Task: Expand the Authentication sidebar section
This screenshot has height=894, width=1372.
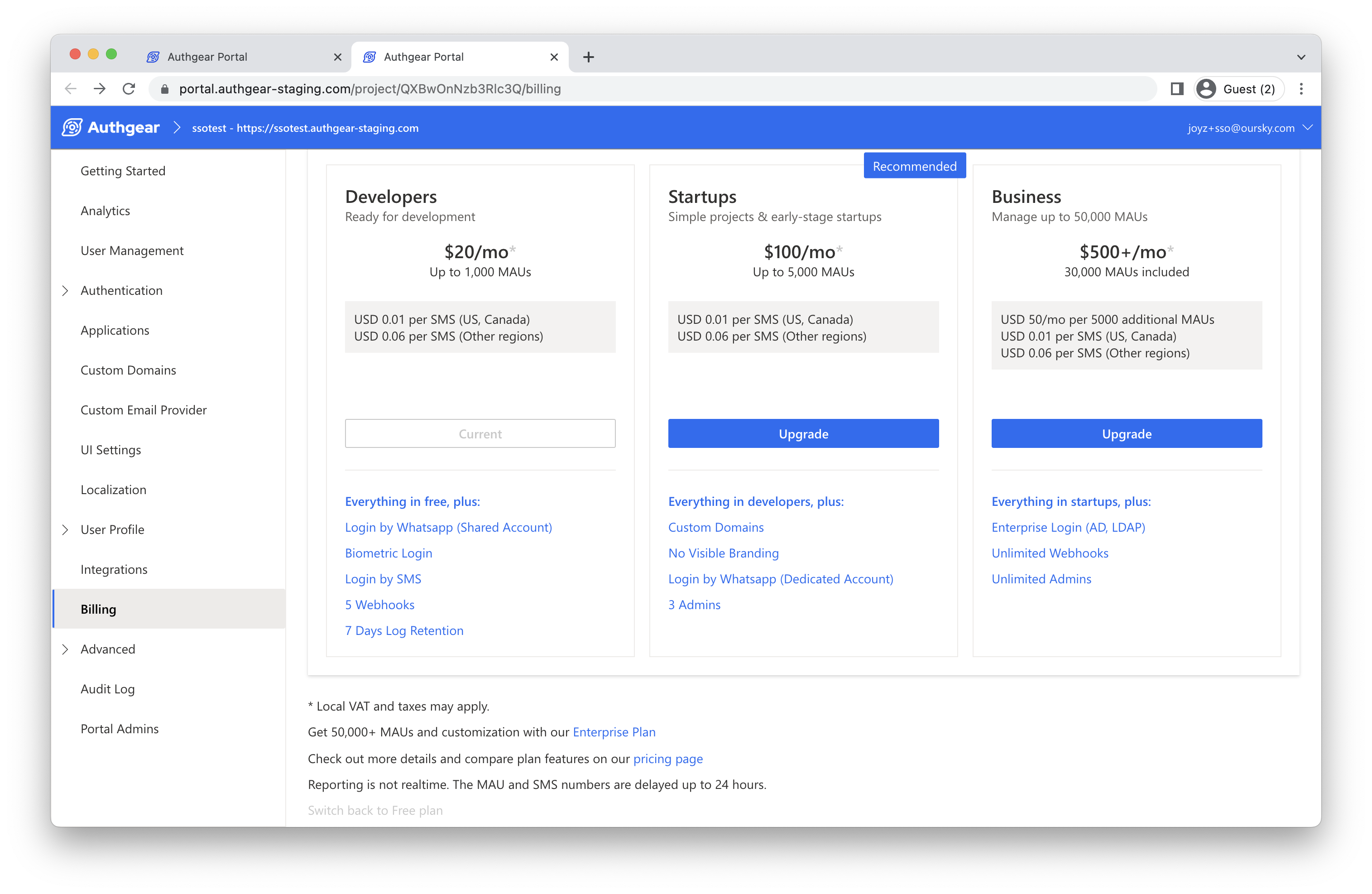Action: [65, 290]
